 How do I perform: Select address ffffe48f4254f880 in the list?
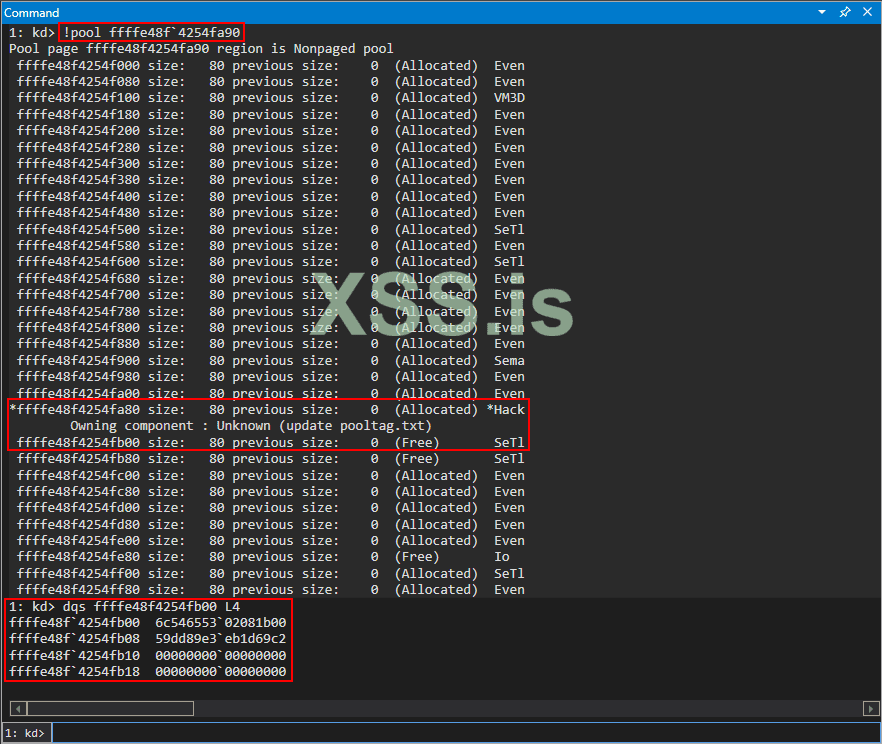tap(78, 344)
